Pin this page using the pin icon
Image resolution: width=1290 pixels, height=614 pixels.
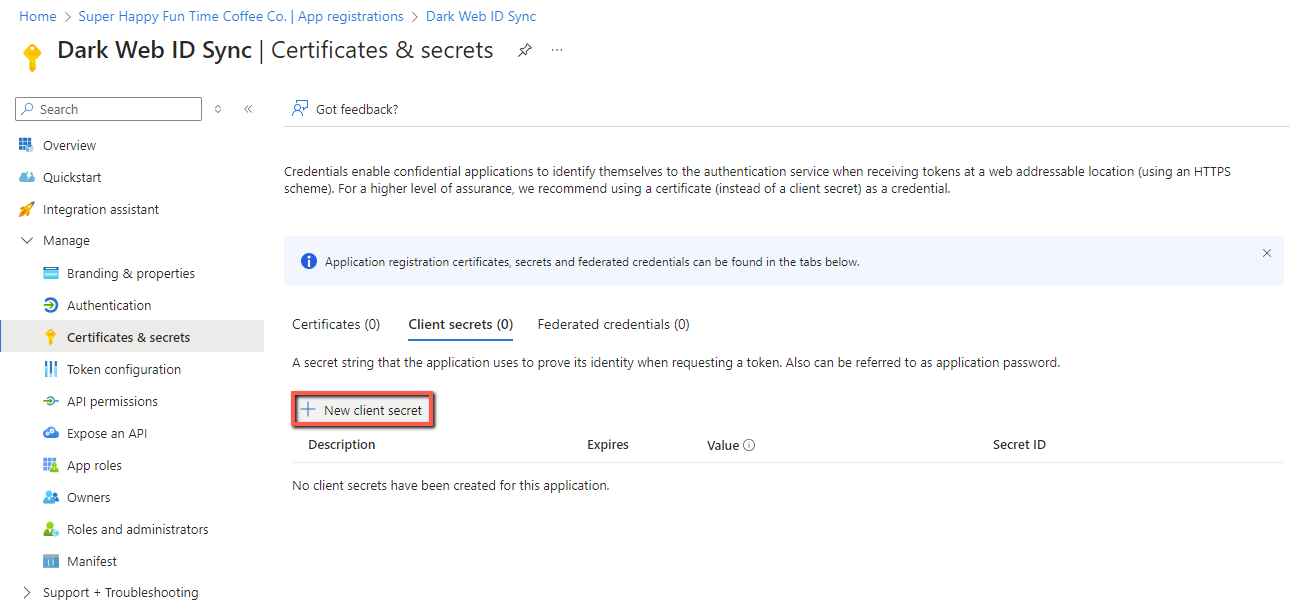(x=525, y=51)
